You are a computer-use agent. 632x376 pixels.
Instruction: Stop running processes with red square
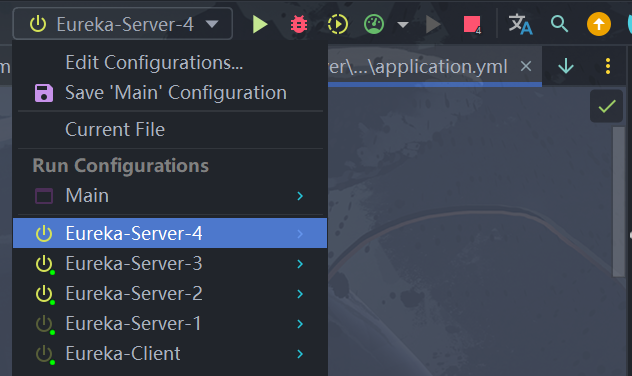click(x=472, y=25)
